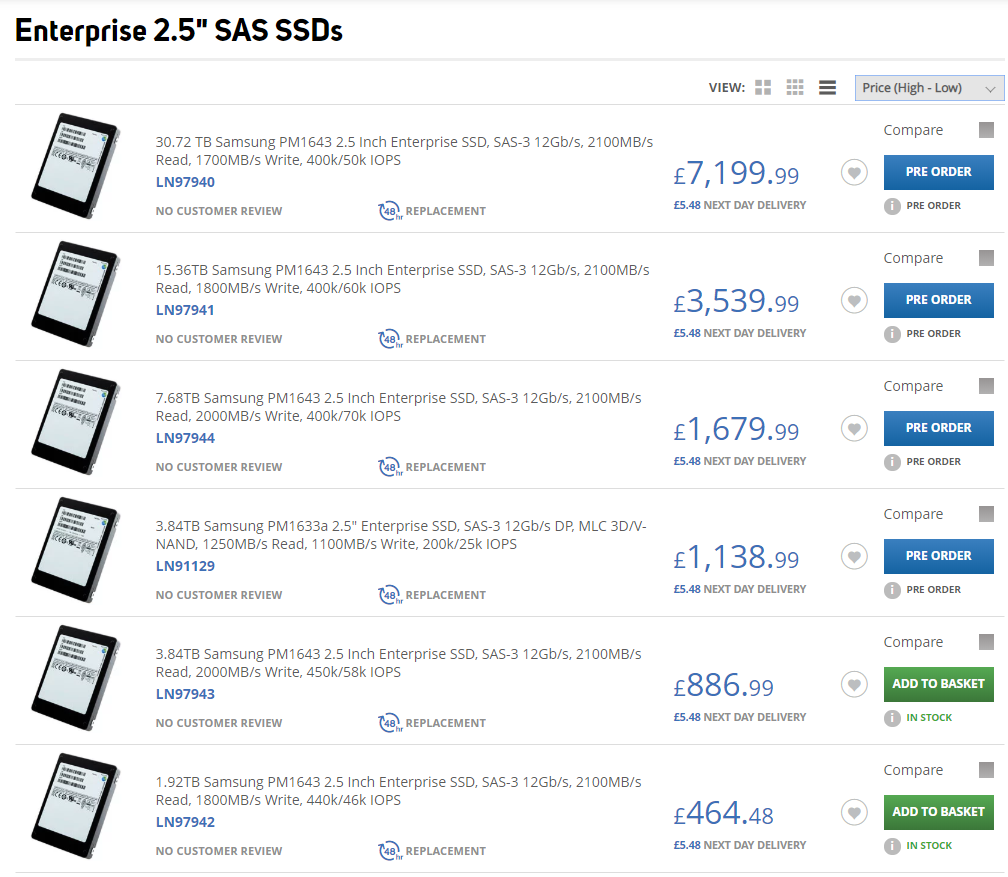Pre order the £3,539.99 Samsung SSD
This screenshot has height=877, width=1008.
click(939, 300)
